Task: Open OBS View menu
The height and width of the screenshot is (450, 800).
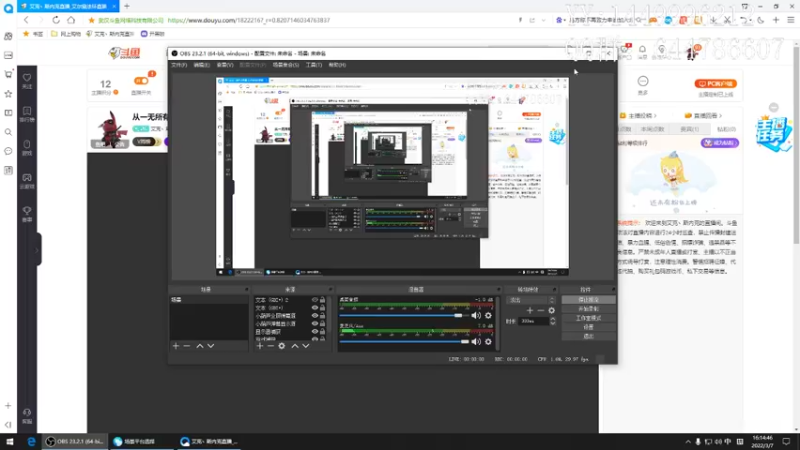Action: (x=225, y=65)
